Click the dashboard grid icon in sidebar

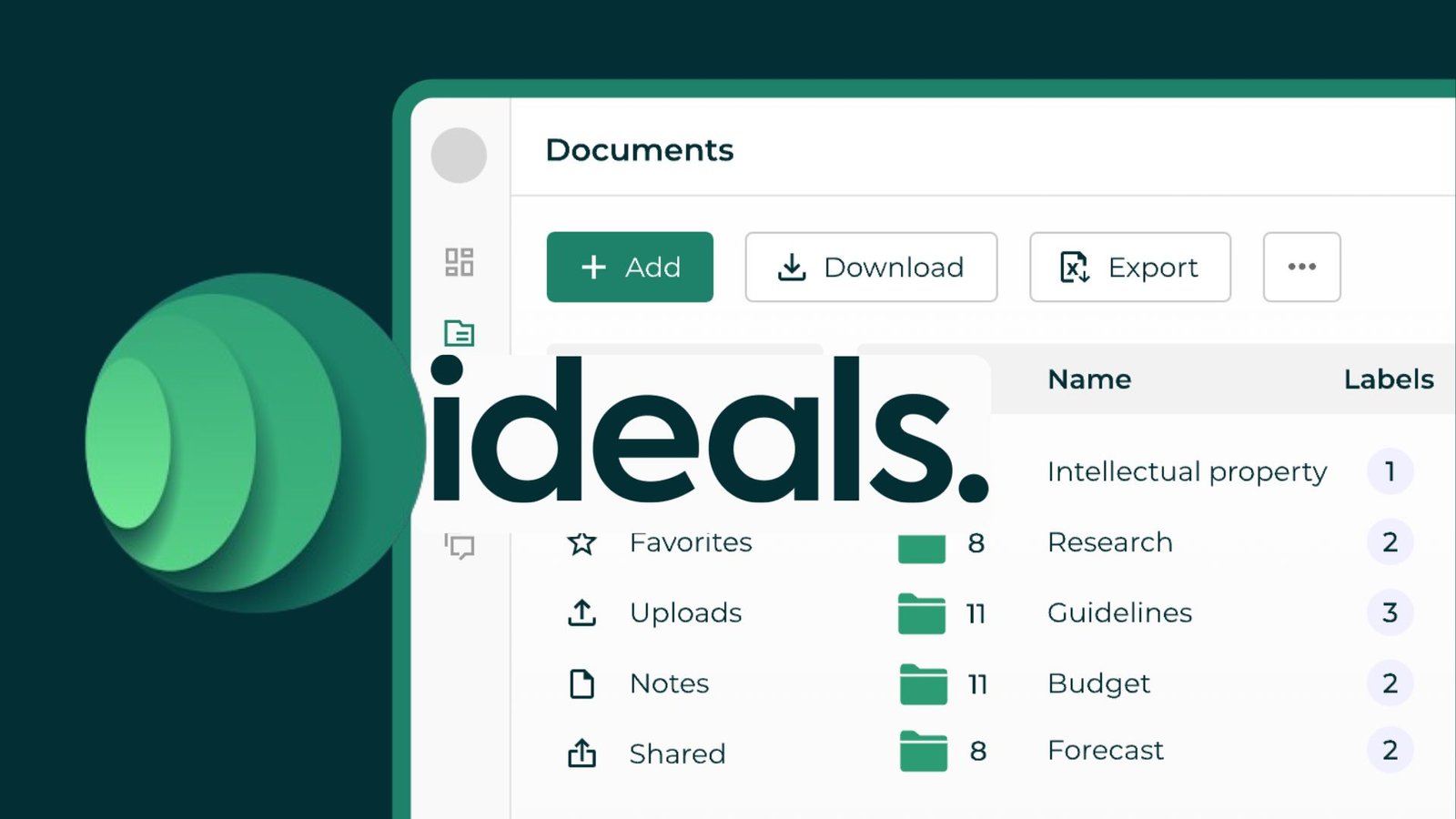[x=459, y=262]
